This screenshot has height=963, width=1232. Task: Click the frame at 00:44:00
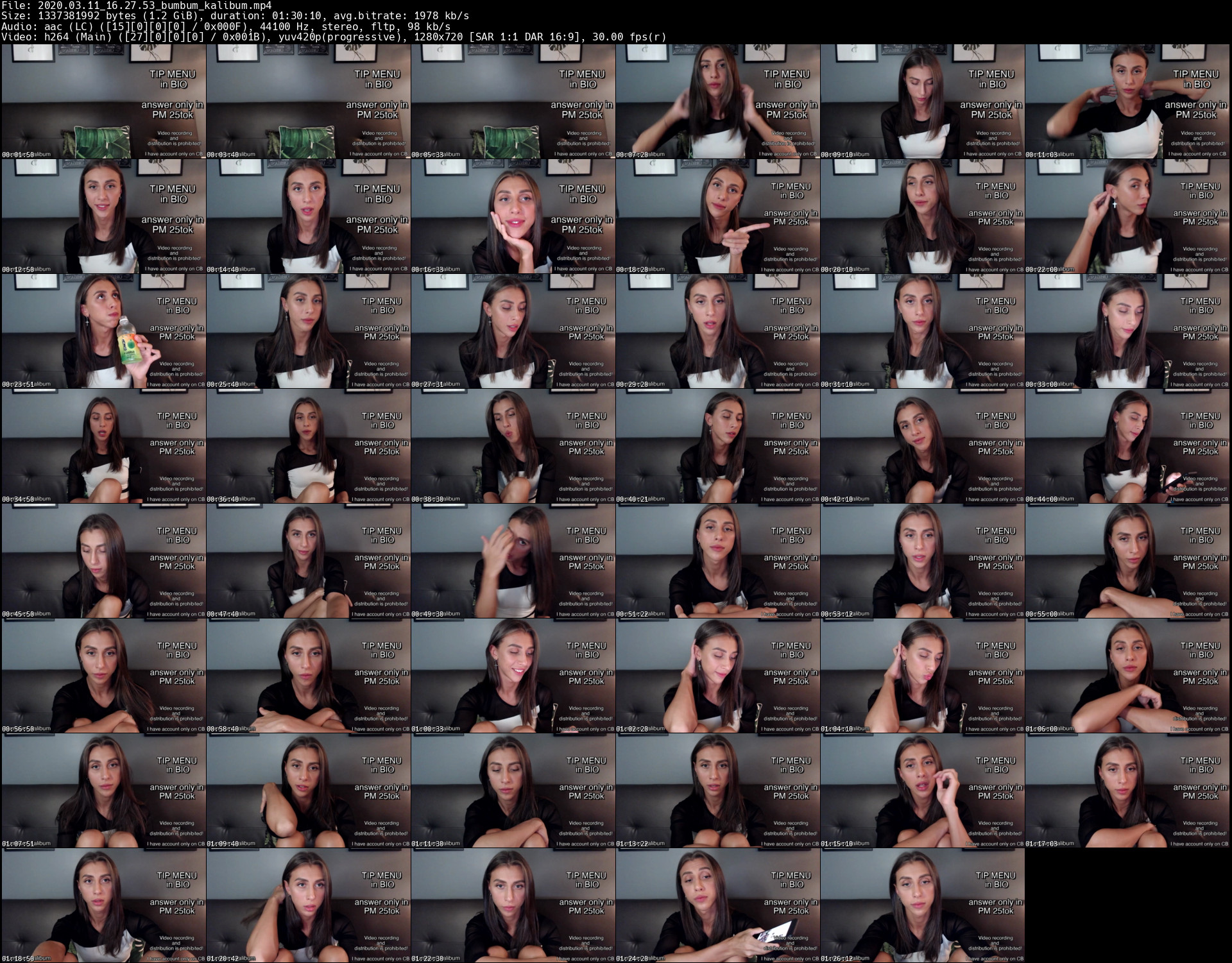click(1127, 446)
